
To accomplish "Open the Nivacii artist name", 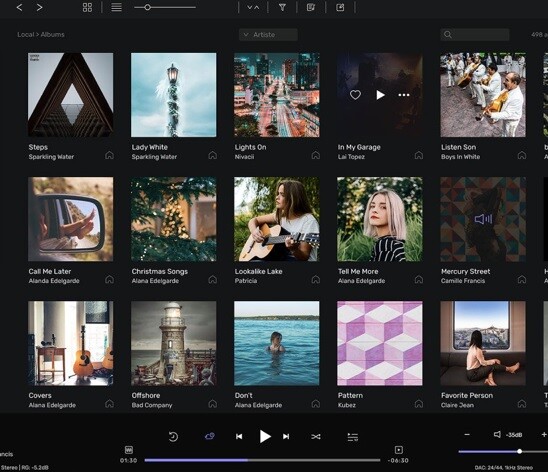I will (244, 157).
